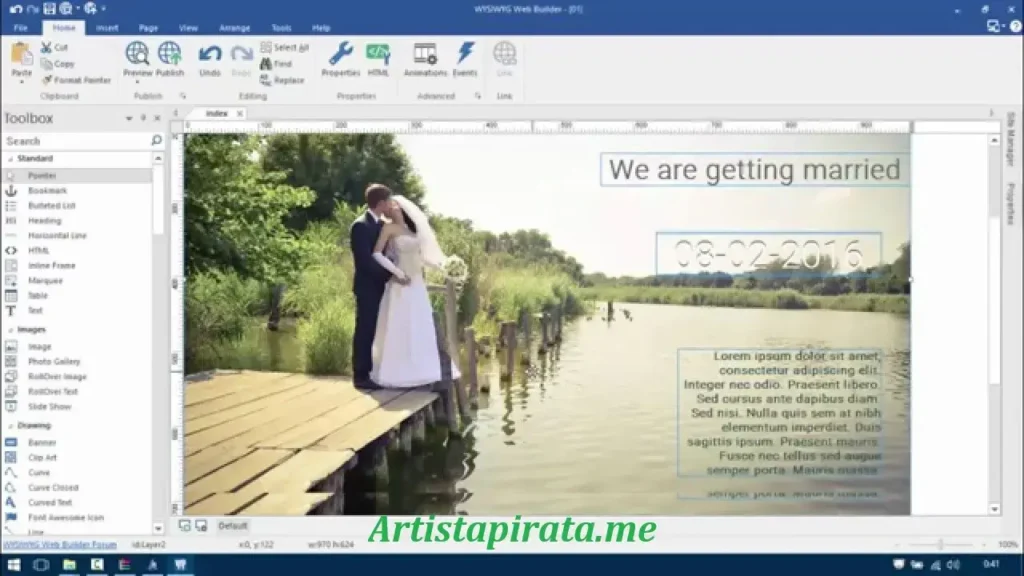Open the Arrange menu tab

coord(235,27)
